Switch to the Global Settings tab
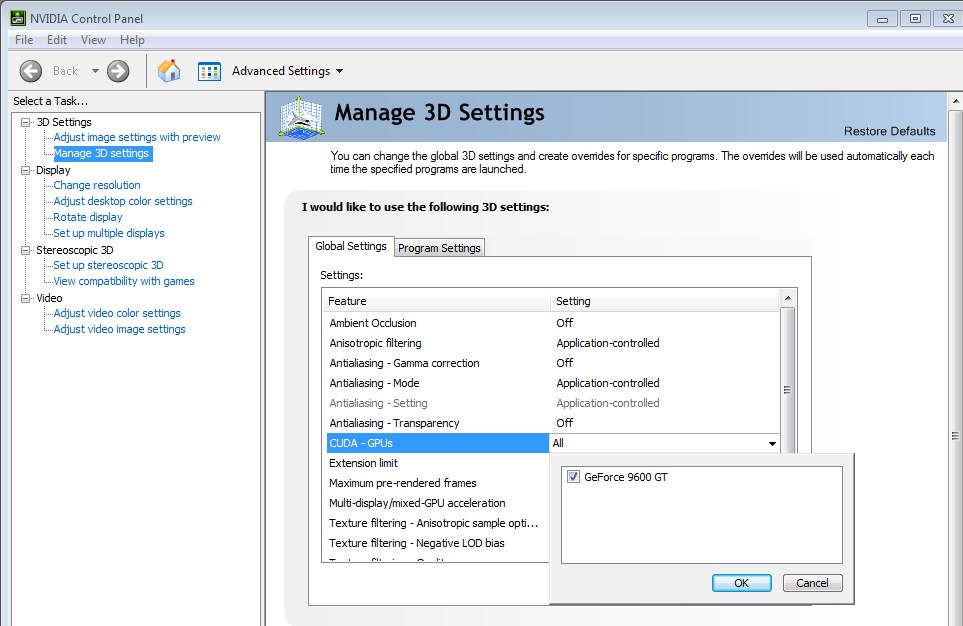The image size is (963, 626). coord(351,246)
